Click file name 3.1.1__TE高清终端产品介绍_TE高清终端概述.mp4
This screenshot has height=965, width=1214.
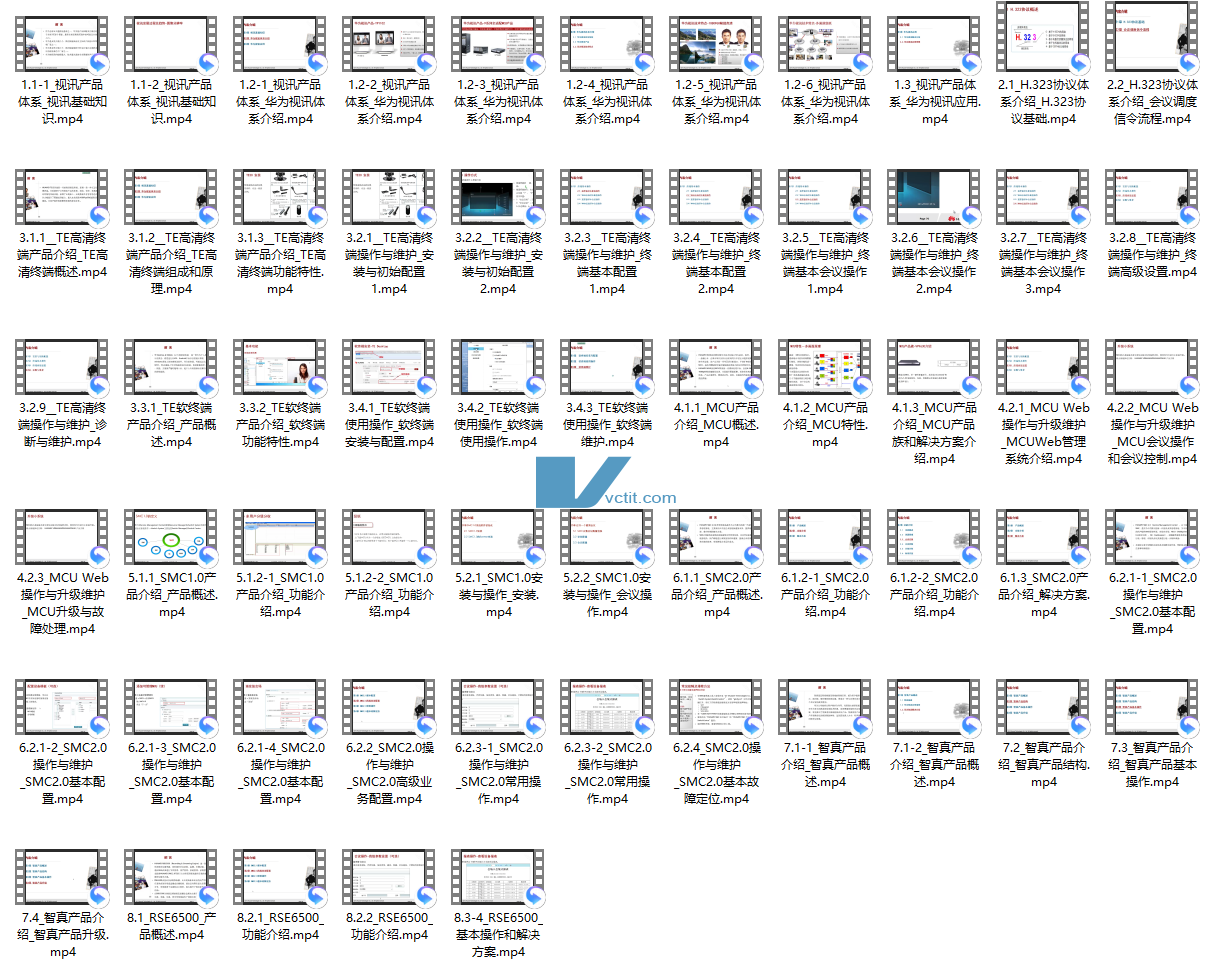click(x=62, y=255)
